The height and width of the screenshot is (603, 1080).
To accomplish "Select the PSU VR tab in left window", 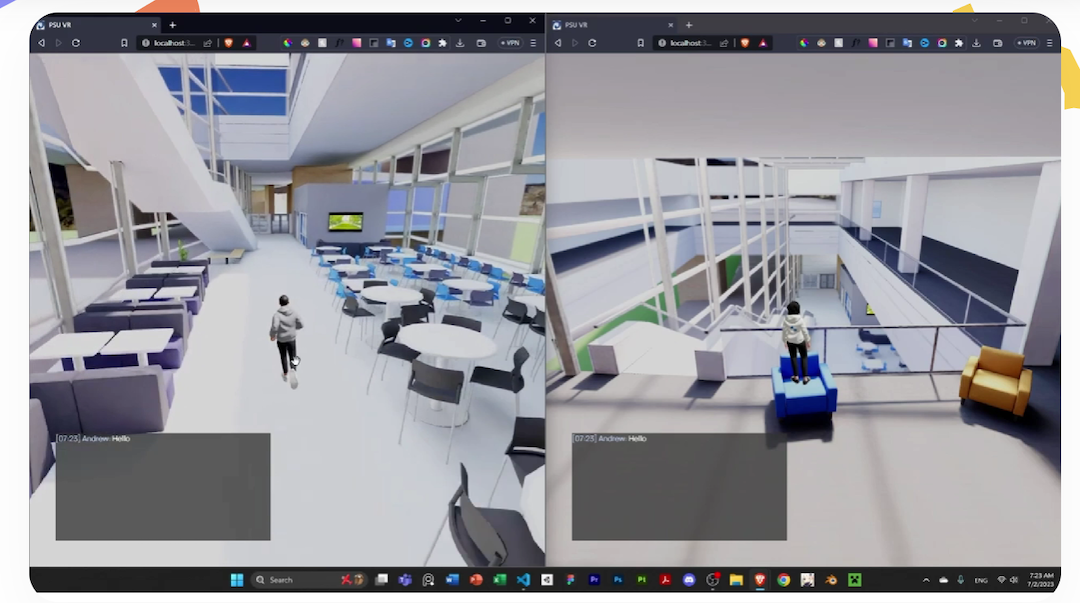I will 96,25.
